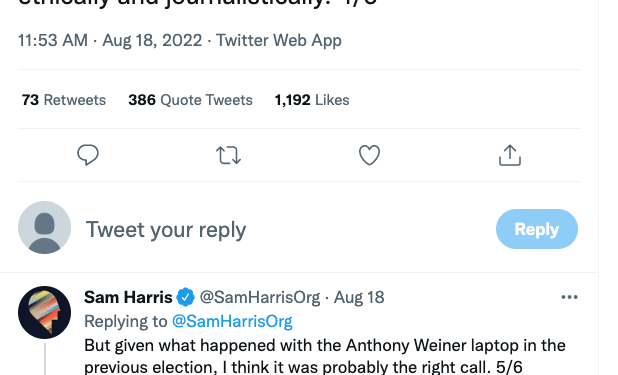The image size is (618, 375).
Task: Open the Twitter Web App source link
Action: [x=279, y=40]
